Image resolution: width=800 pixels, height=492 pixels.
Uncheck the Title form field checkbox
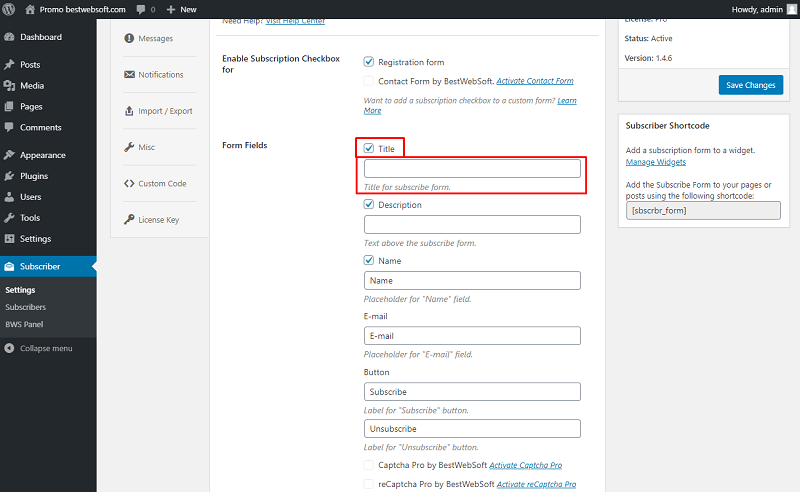(368, 148)
